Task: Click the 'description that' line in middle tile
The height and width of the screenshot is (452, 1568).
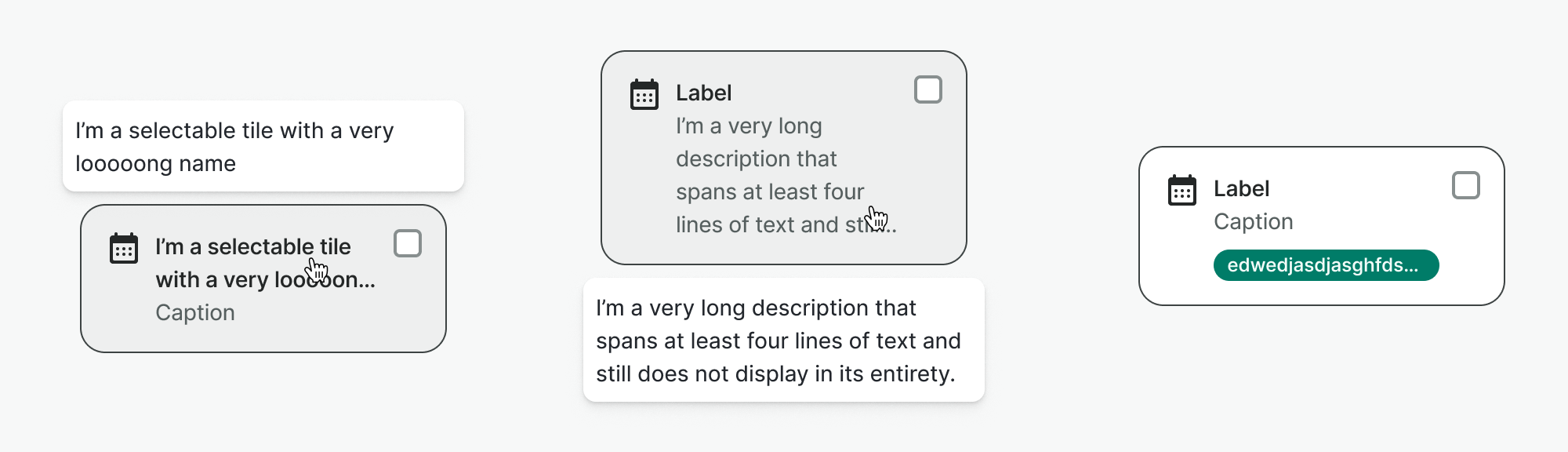Action: (x=756, y=159)
